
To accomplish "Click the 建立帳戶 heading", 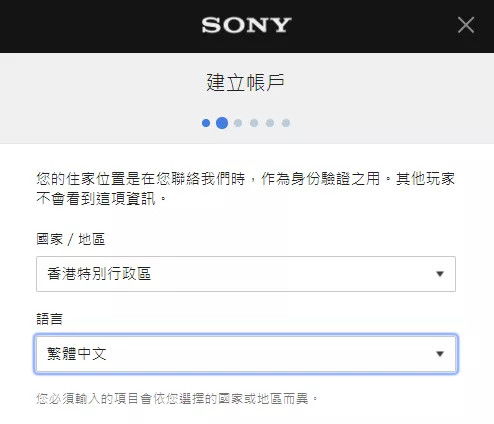I will pyautogui.click(x=245, y=83).
